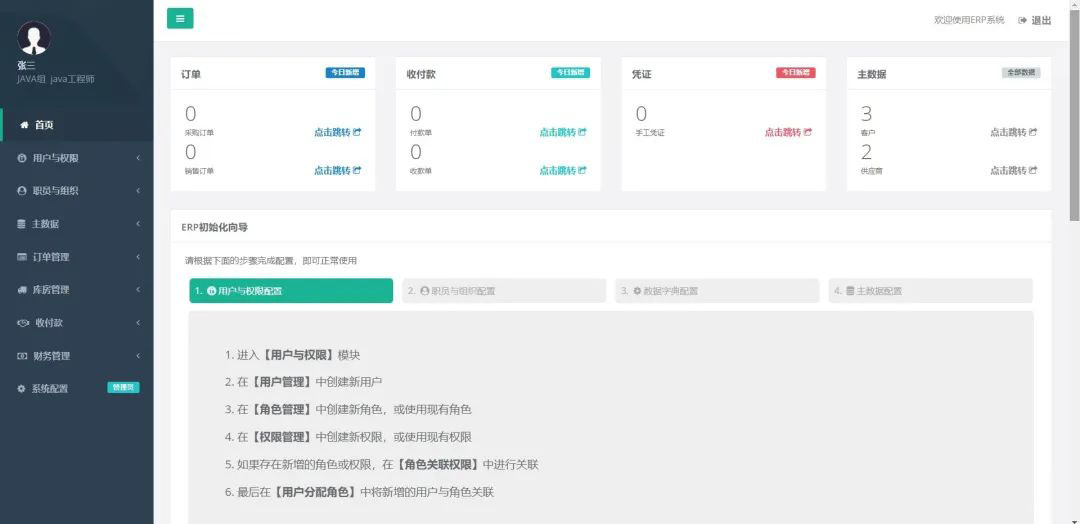
Task: Click the 今日新增 badge on 订单 card
Action: pos(345,72)
